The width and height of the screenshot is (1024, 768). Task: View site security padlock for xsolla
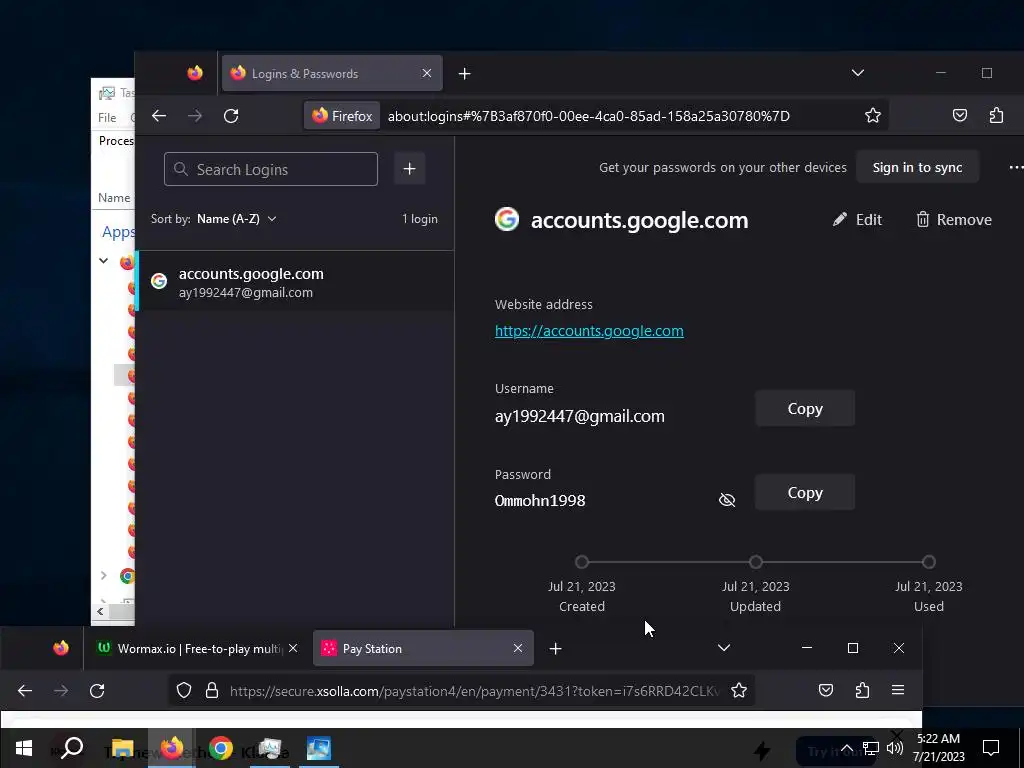pos(212,691)
